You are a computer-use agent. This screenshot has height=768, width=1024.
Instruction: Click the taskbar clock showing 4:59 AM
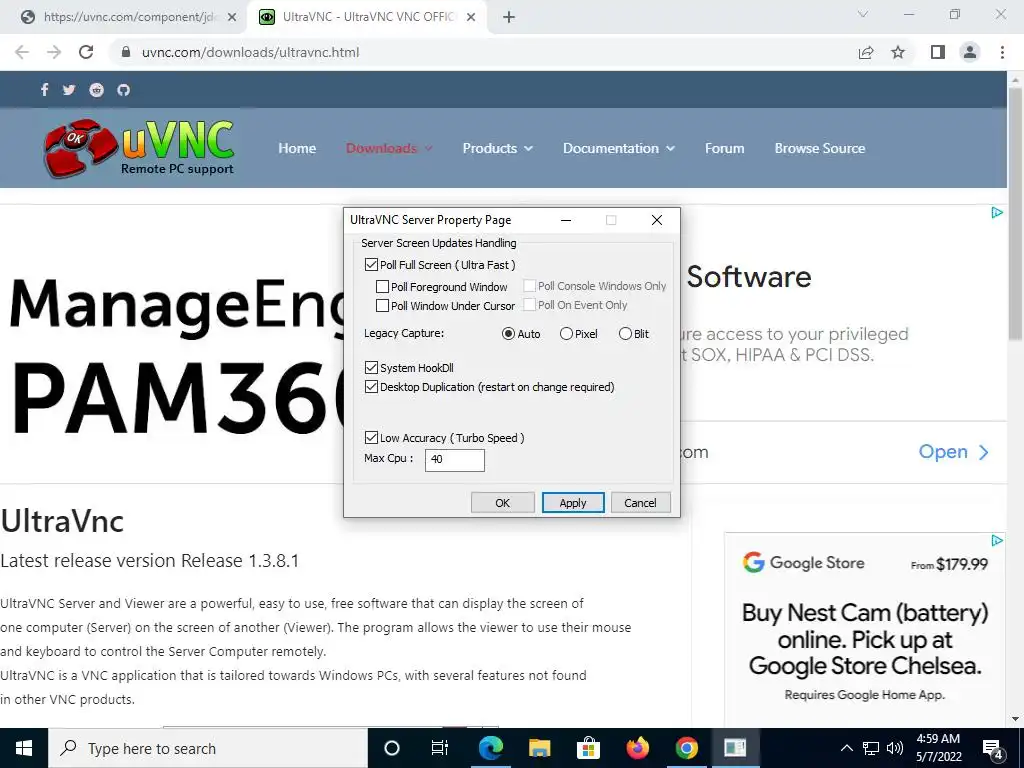tap(938, 748)
